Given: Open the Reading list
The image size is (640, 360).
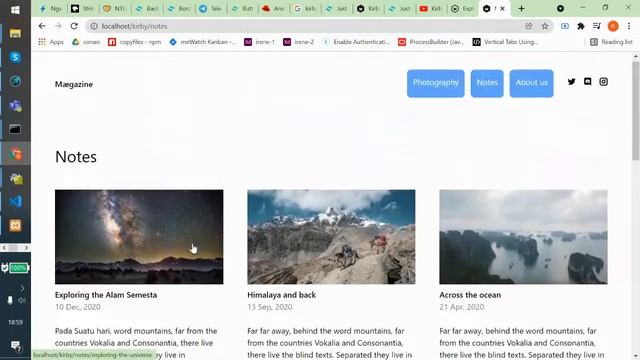Looking at the screenshot, I should (611, 42).
